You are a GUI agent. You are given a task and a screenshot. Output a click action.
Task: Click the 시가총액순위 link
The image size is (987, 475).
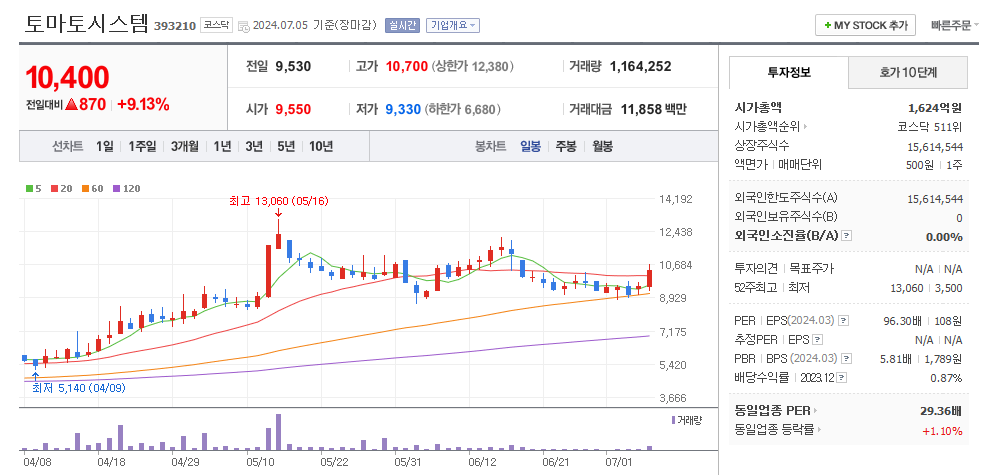[767, 127]
